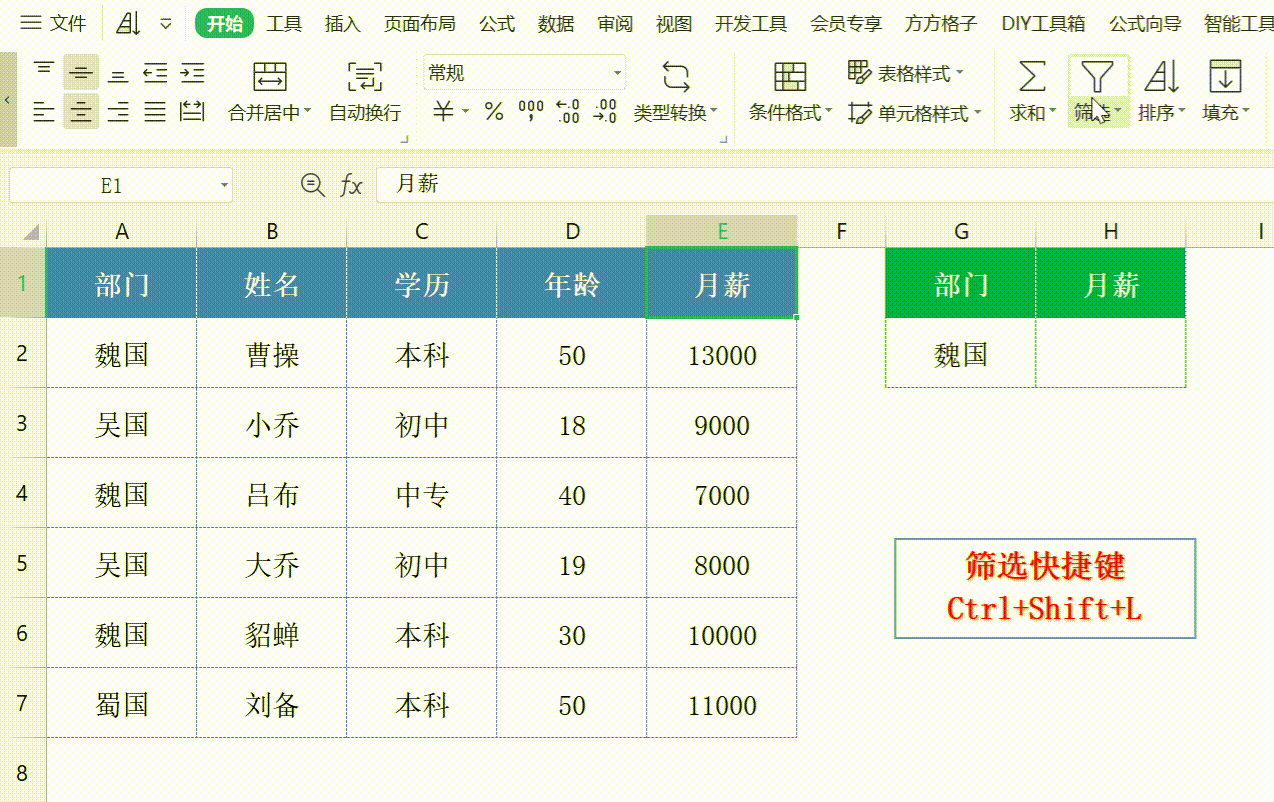Select cell containing 蜀国
1274x802 pixels.
coord(122,704)
